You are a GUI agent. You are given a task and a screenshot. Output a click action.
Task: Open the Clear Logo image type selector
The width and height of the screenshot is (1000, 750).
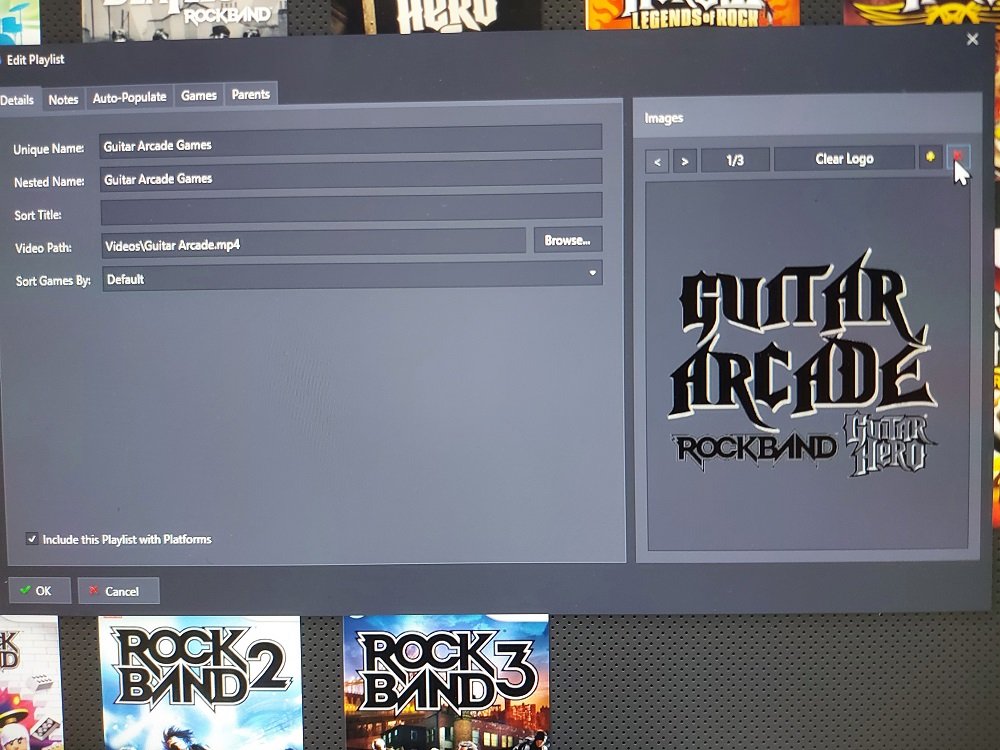click(x=844, y=158)
